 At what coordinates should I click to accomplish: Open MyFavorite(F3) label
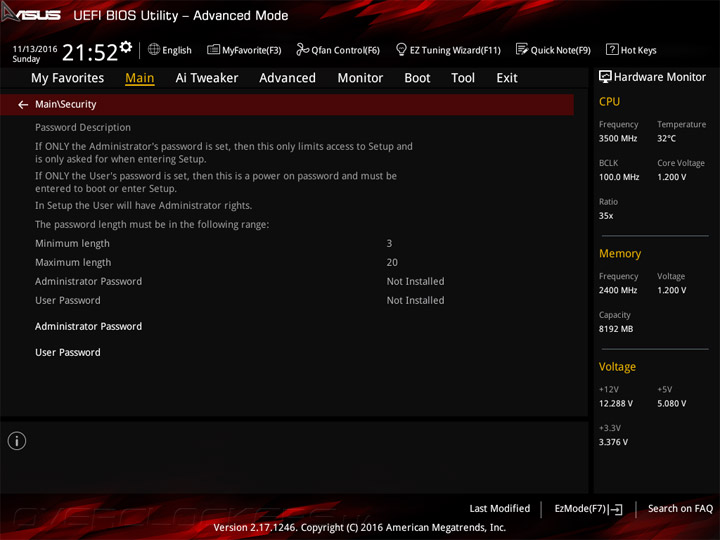(252, 51)
